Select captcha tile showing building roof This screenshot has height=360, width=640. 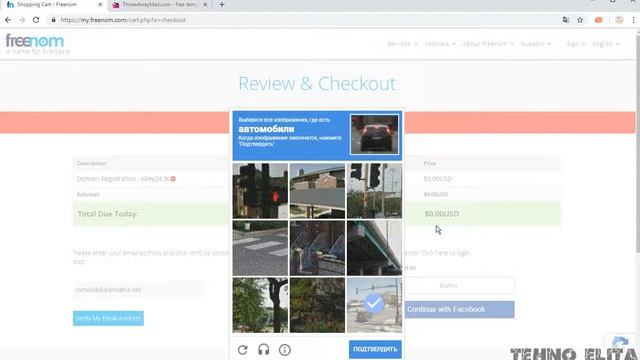tap(317, 191)
